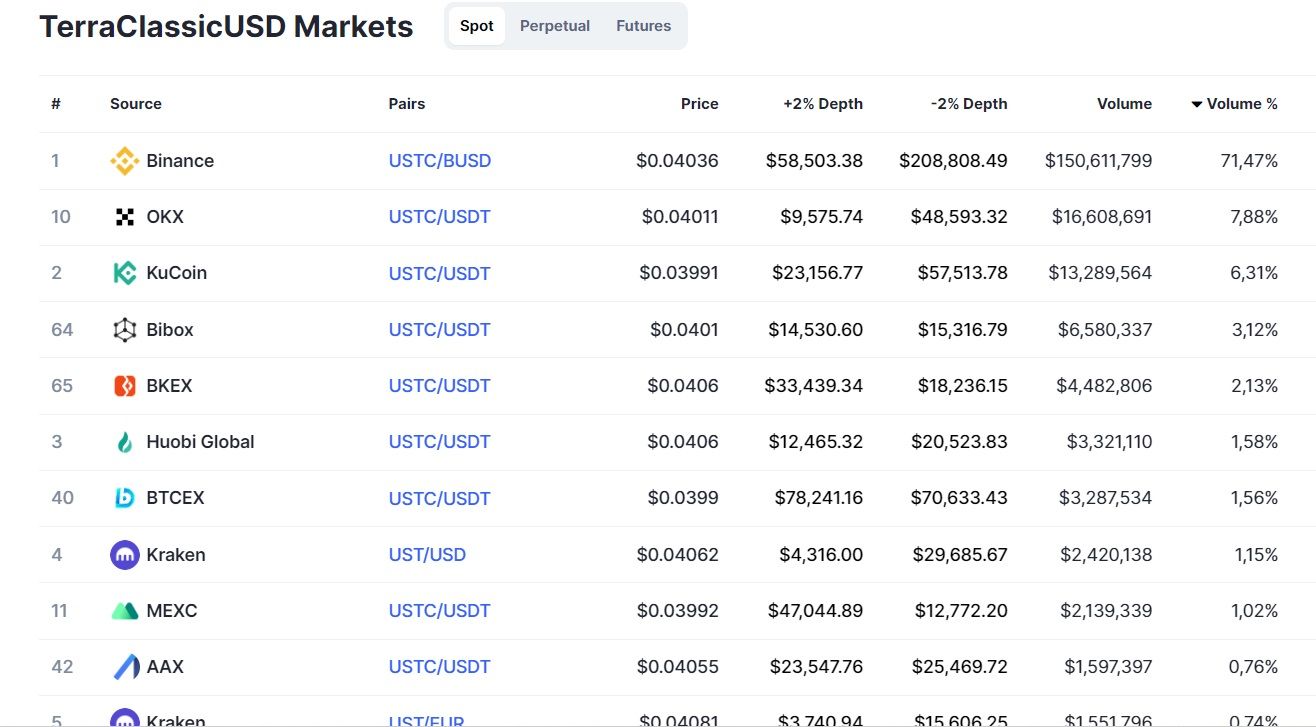The width and height of the screenshot is (1316, 727).
Task: Sort table by Price column header
Action: coord(699,104)
